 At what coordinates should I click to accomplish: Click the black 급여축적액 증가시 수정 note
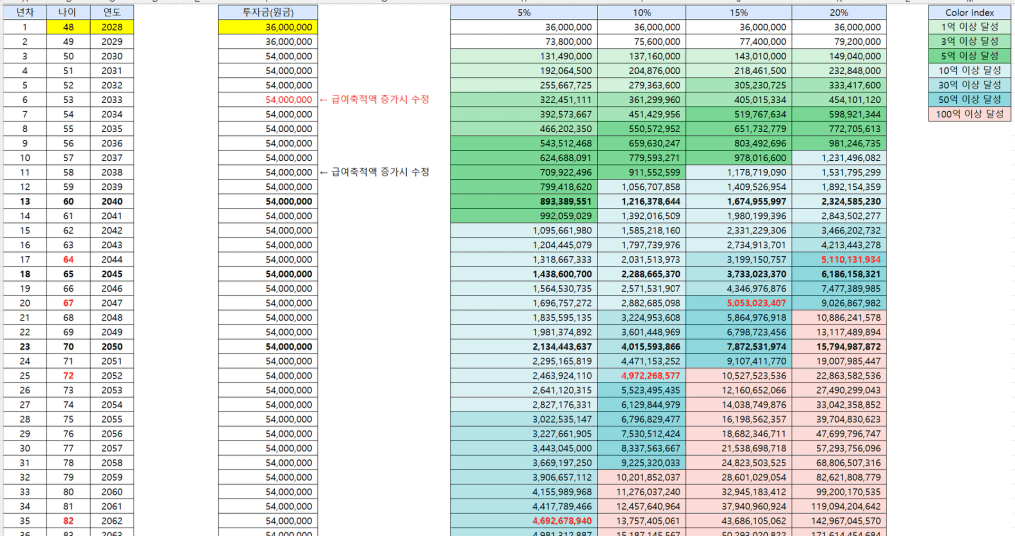(374, 172)
